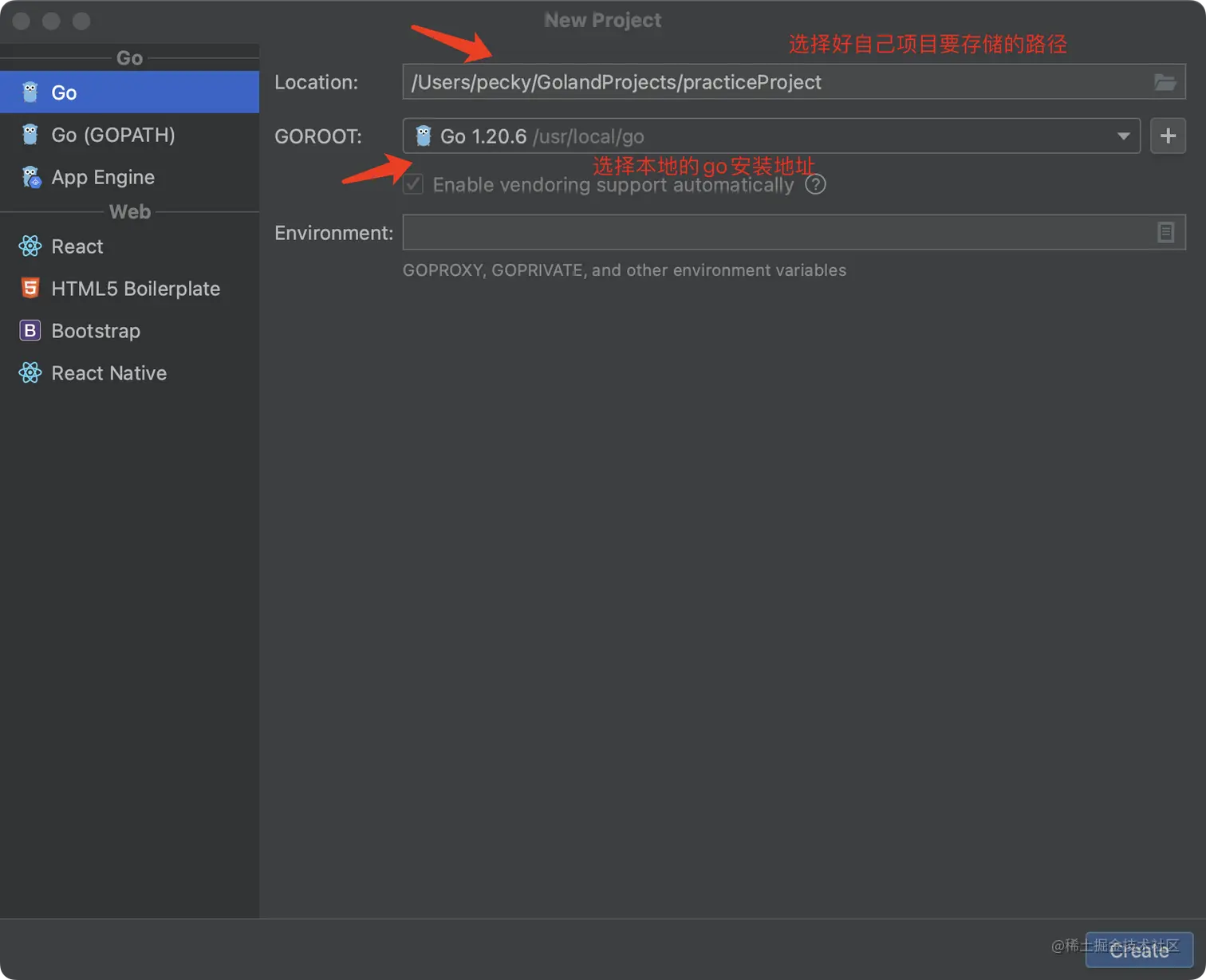Choose React Native project template

pyautogui.click(x=129, y=373)
